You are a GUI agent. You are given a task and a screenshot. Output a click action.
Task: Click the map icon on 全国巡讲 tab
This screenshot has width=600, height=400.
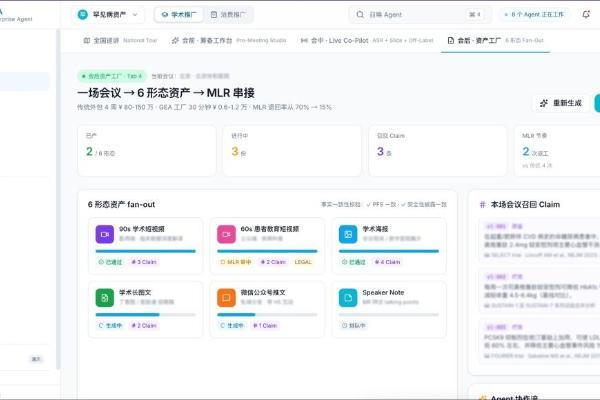click(87, 40)
